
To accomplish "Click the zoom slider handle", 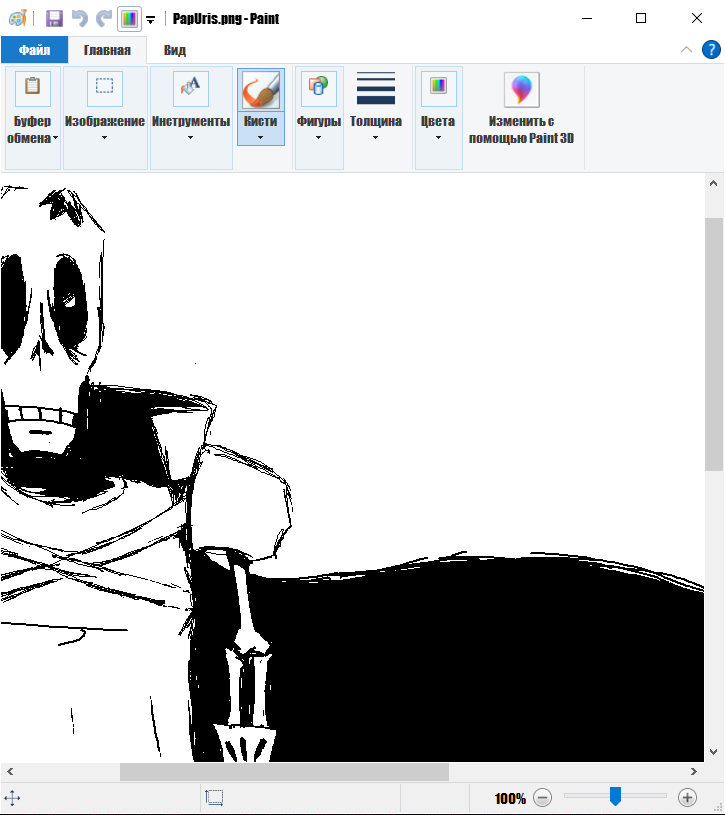I will (615, 796).
